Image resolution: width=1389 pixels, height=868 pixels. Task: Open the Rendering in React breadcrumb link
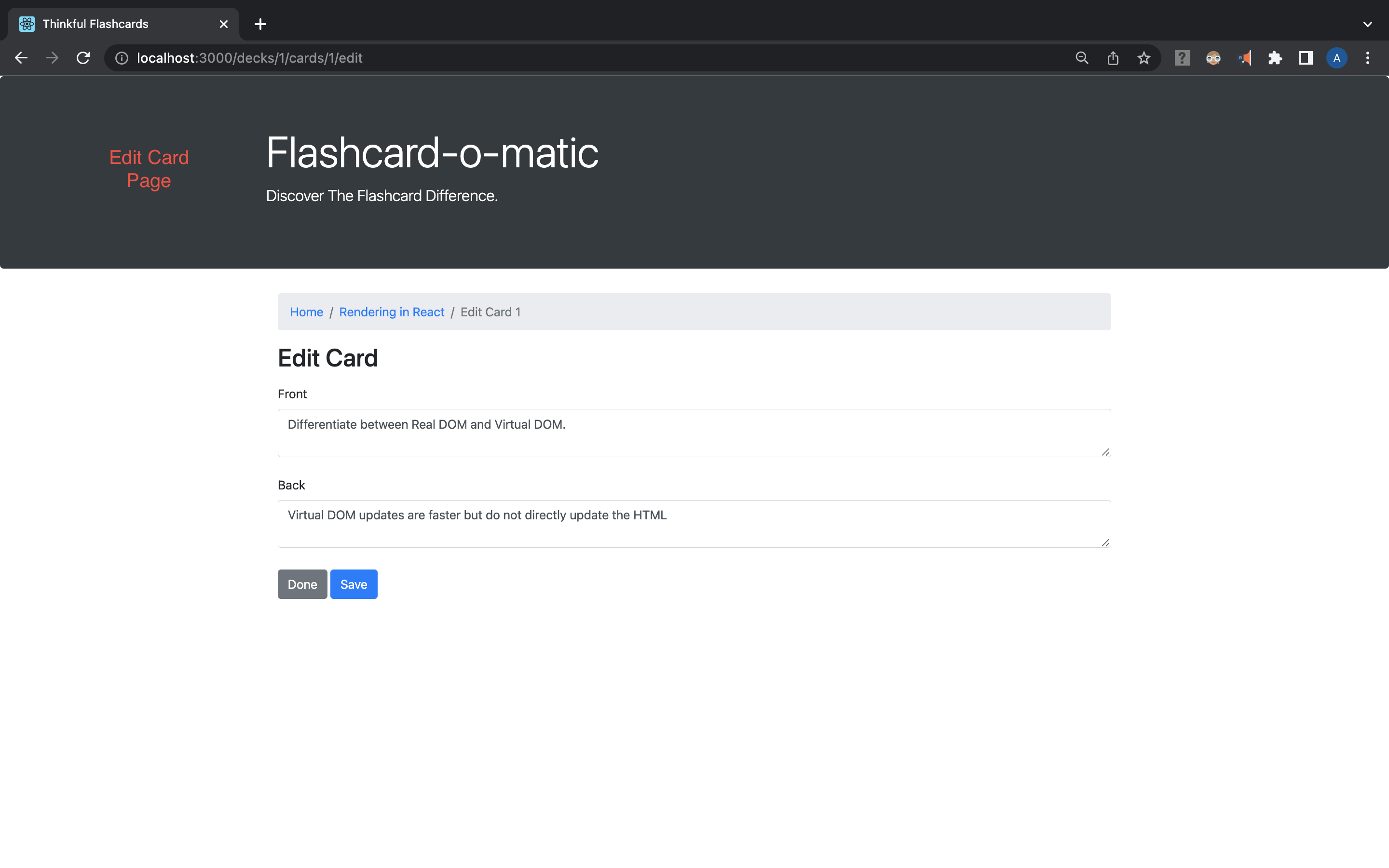pyautogui.click(x=392, y=312)
